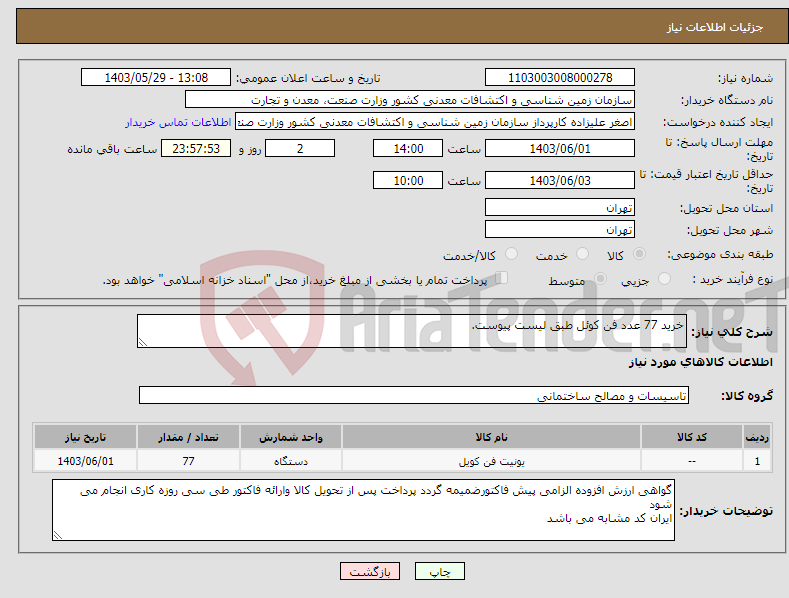Click the quantity cell 77

tap(188, 461)
